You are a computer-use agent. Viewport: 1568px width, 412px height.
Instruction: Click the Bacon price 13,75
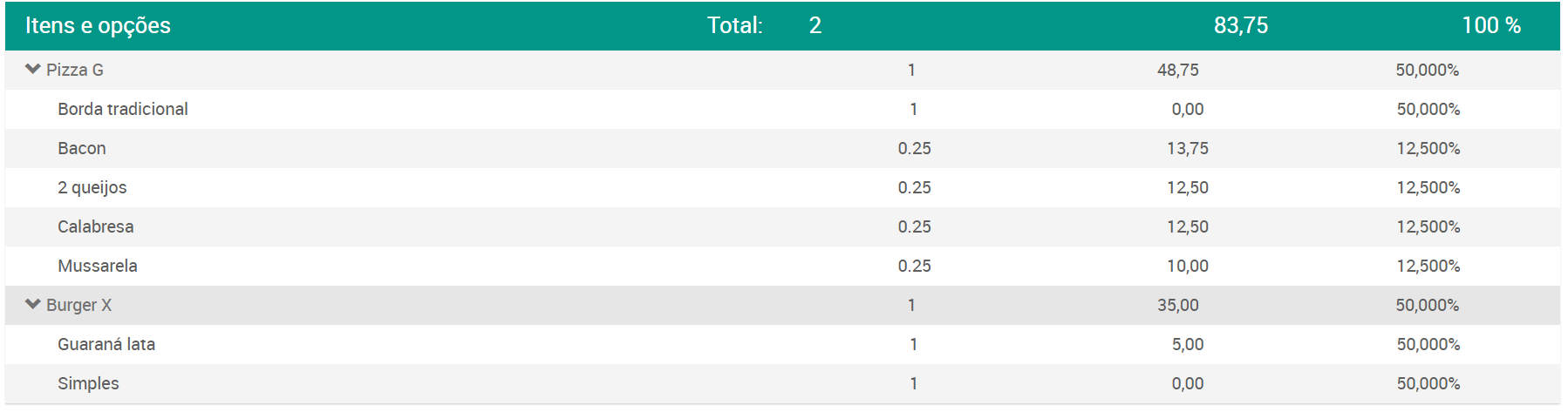coord(1188,148)
